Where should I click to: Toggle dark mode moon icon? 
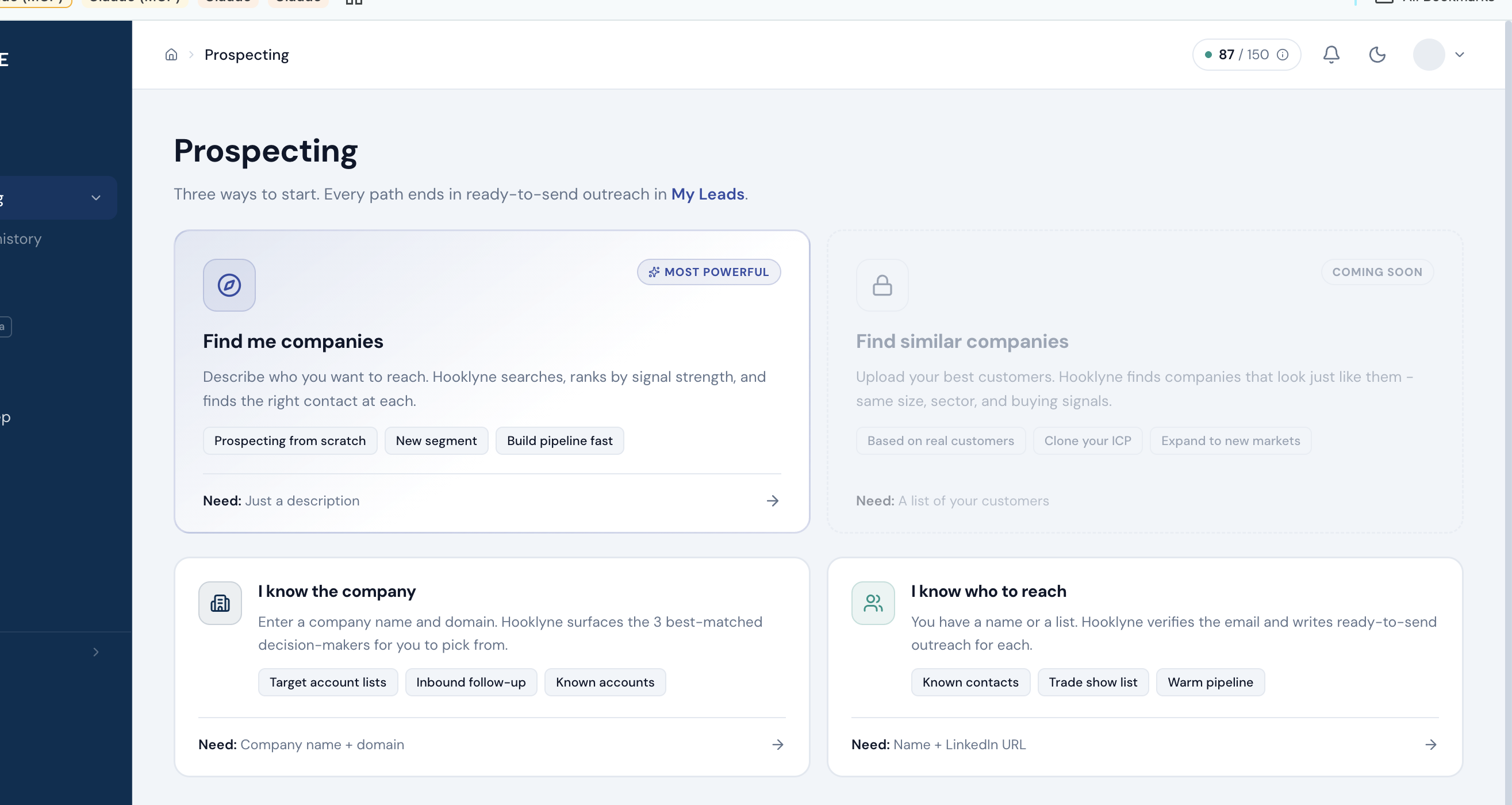coord(1377,55)
